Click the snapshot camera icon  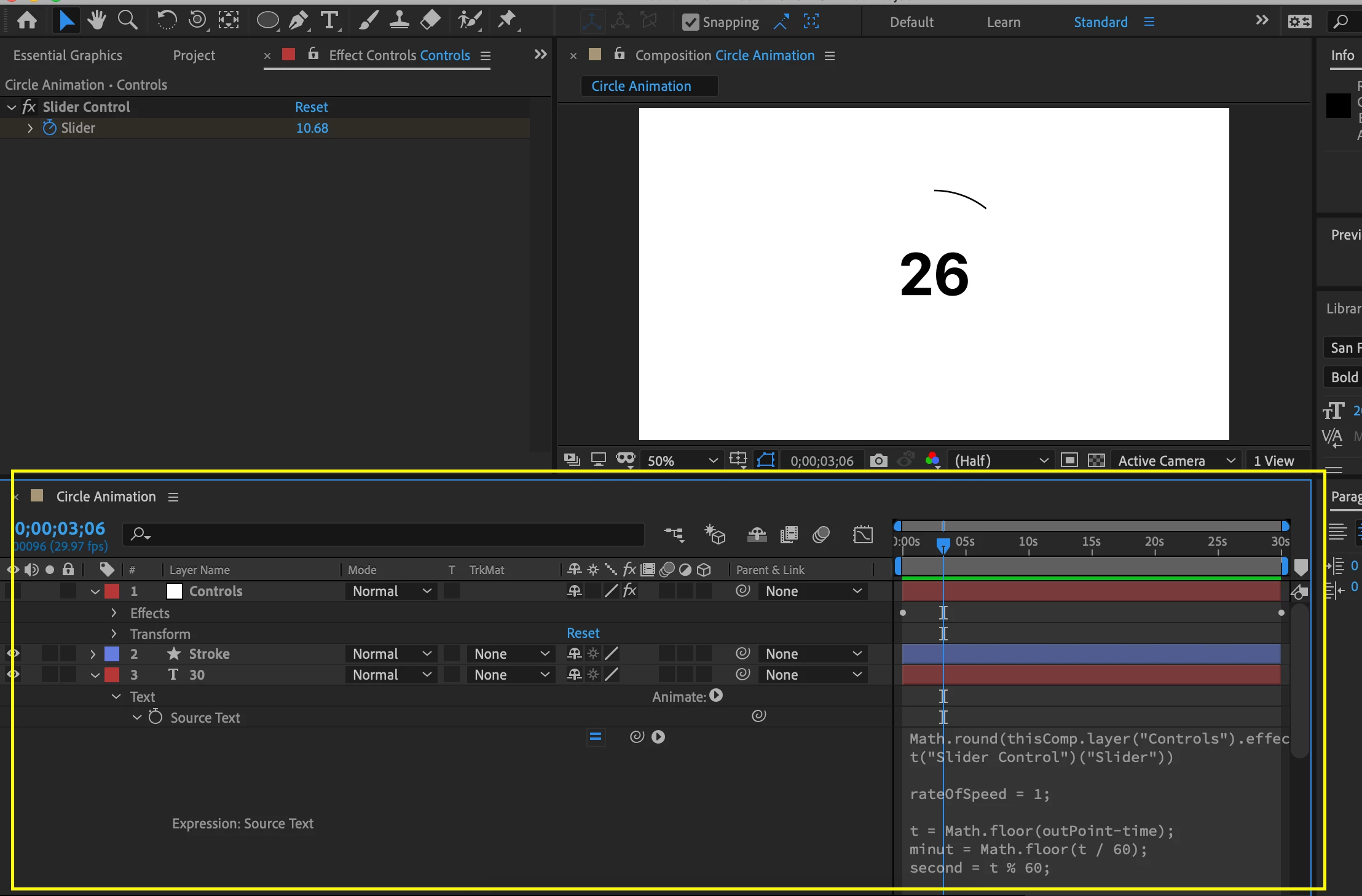click(x=879, y=460)
